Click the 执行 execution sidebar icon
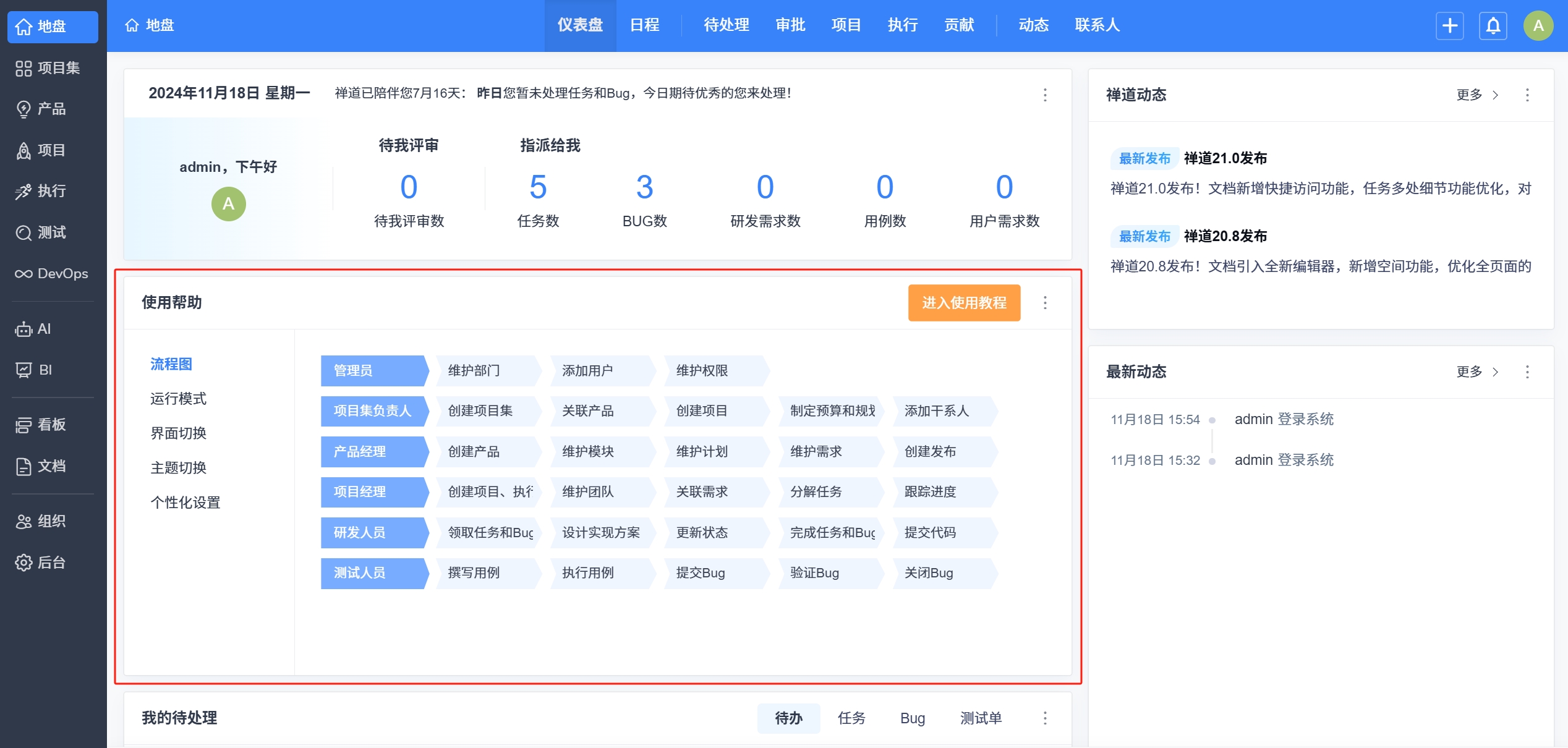 pyautogui.click(x=23, y=192)
